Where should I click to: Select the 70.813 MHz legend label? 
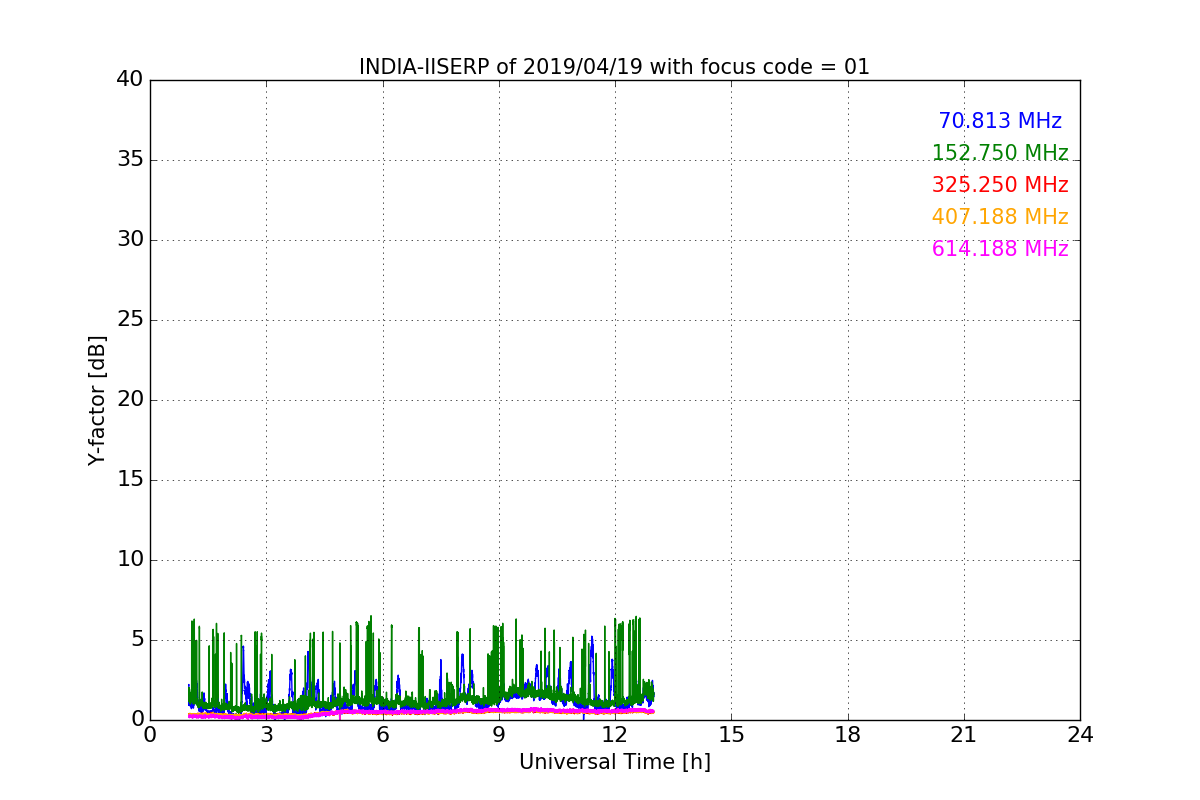click(1000, 121)
